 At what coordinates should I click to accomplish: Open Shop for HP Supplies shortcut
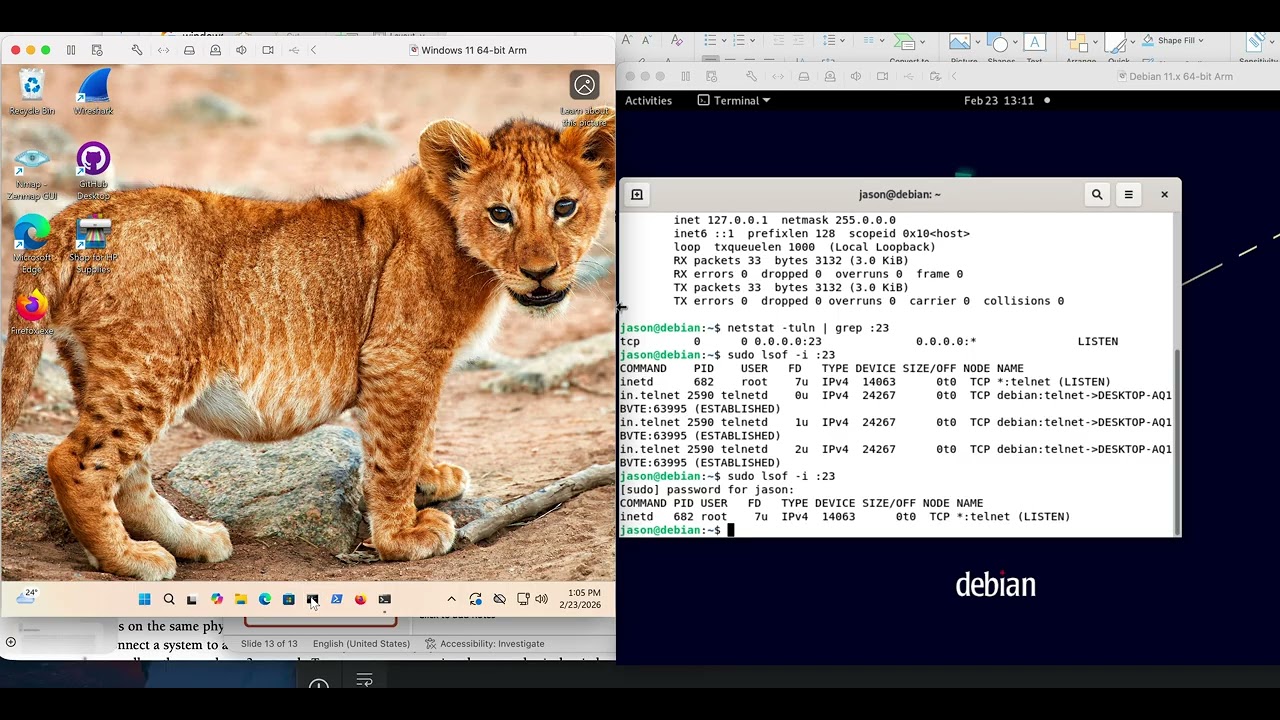pyautogui.click(x=93, y=245)
